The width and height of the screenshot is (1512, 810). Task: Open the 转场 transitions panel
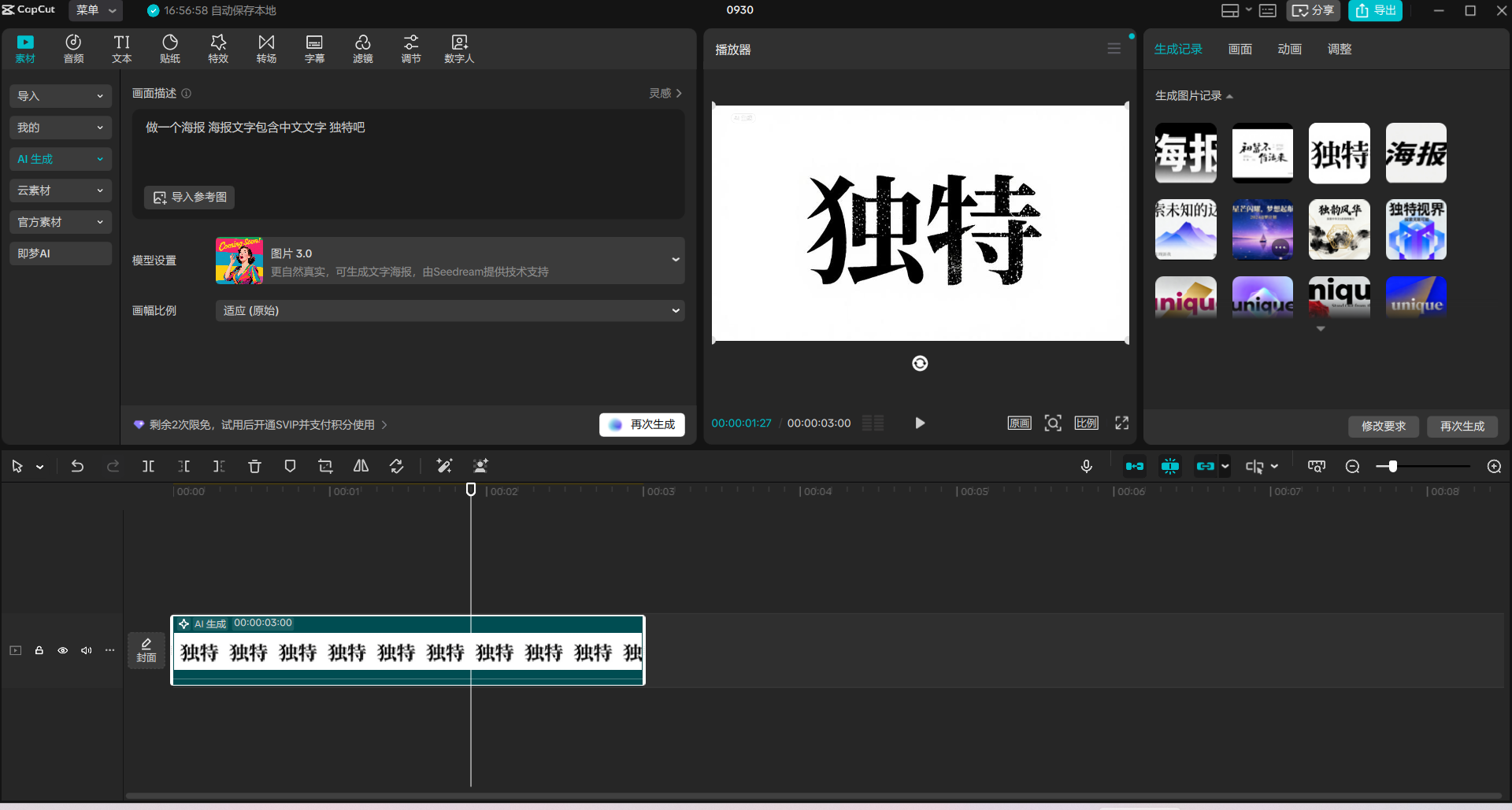click(266, 49)
